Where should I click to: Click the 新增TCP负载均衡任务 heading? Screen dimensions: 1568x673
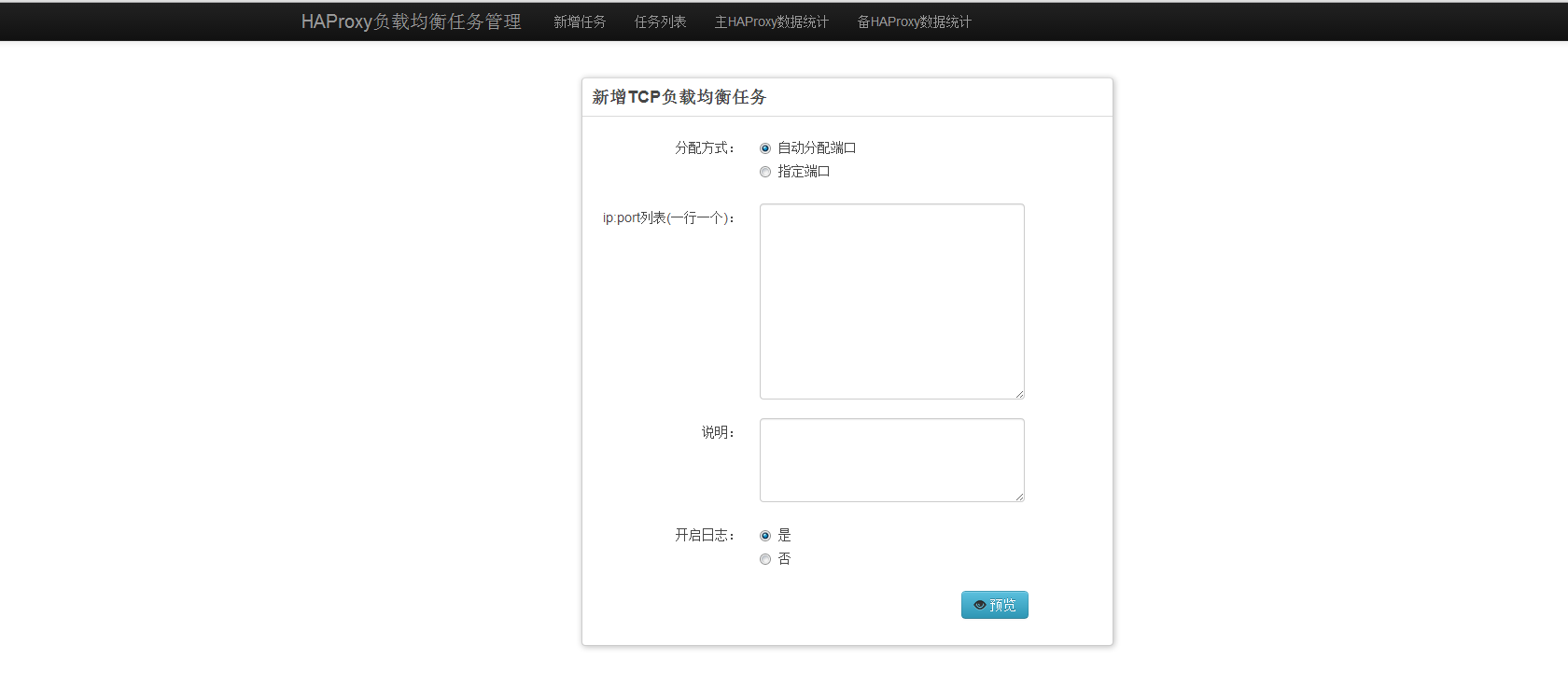pos(679,97)
